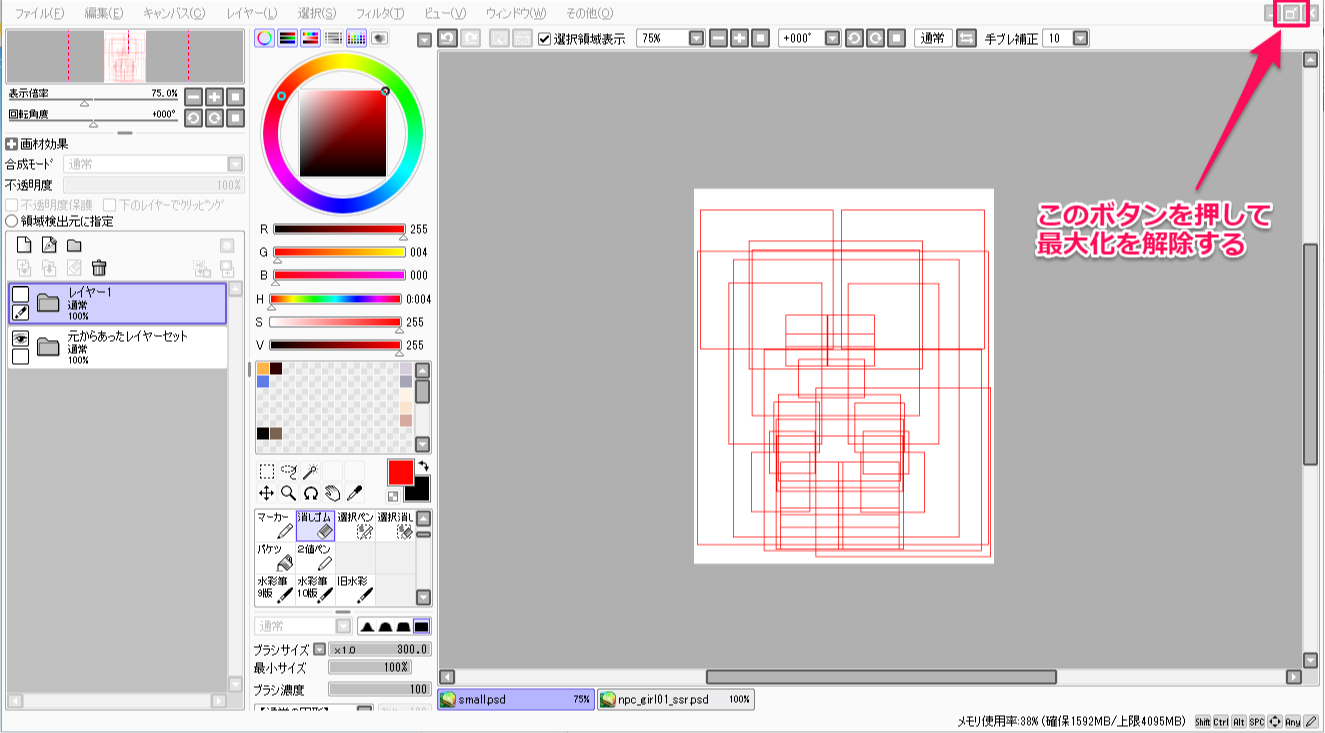Select the move tool
Viewport: 1325px width, 733px height.
267,493
